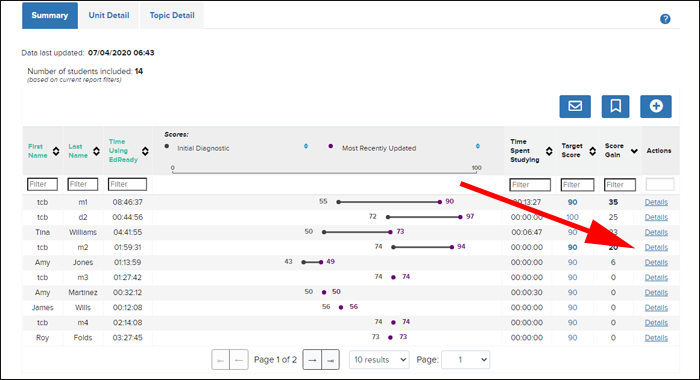Click the plus add button
The height and width of the screenshot is (380, 700).
655,106
